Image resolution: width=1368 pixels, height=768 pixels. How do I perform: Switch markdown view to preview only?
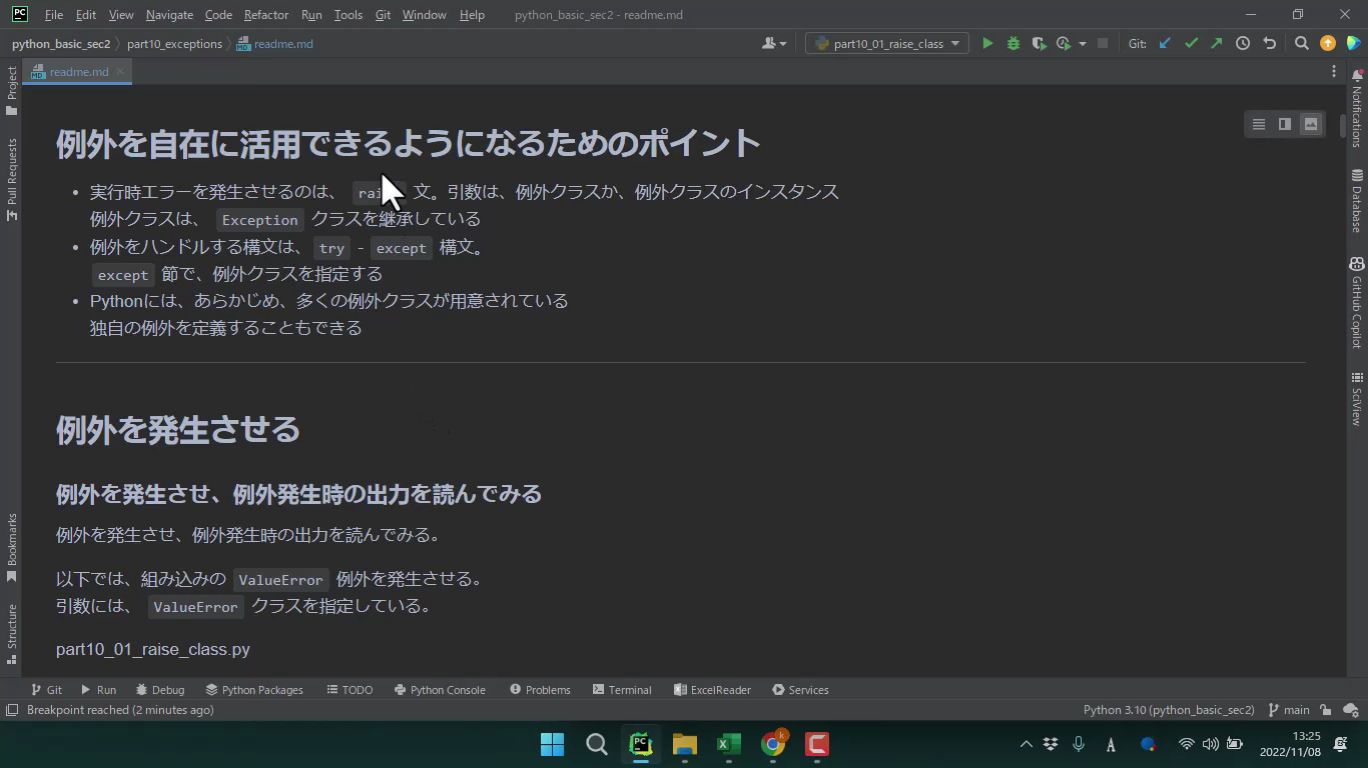1311,124
